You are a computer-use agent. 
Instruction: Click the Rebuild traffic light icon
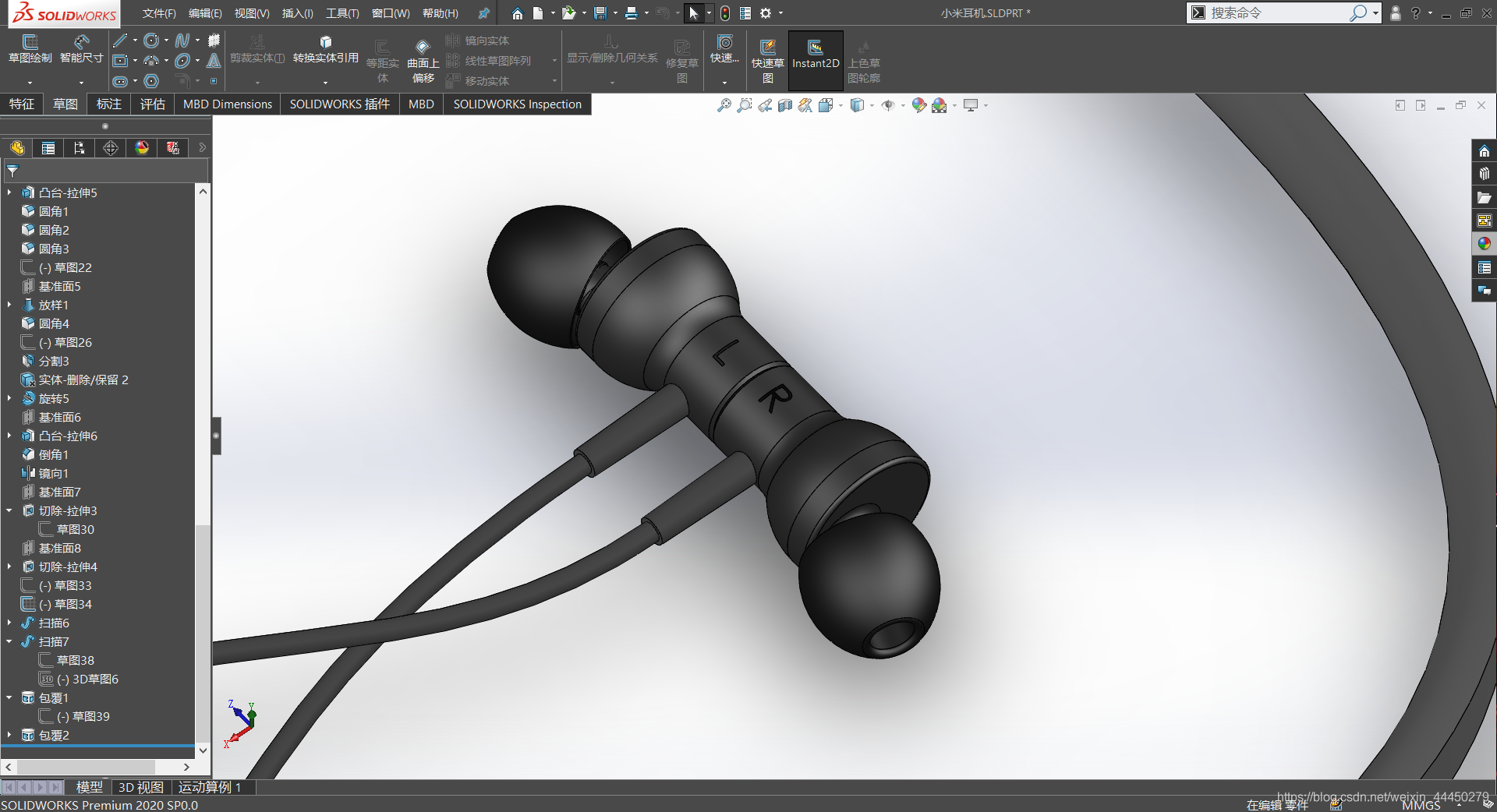[725, 13]
